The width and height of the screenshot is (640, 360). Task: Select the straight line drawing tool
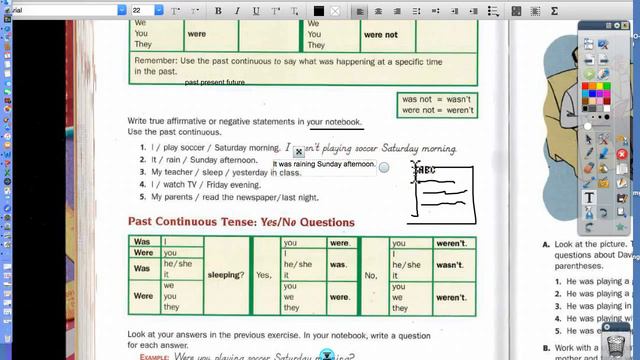(x=589, y=183)
